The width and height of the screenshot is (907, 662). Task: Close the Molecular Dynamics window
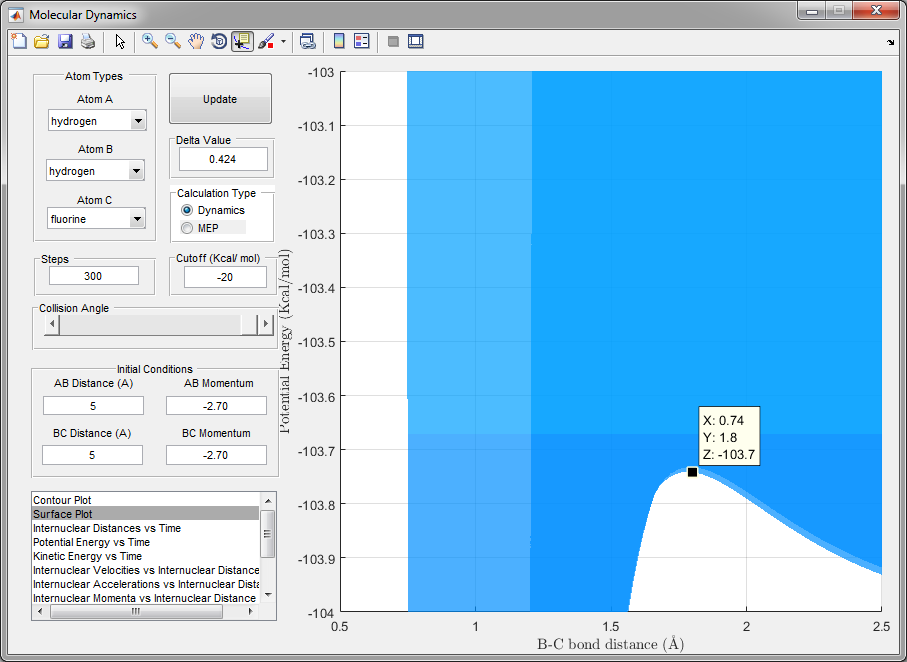(x=876, y=10)
